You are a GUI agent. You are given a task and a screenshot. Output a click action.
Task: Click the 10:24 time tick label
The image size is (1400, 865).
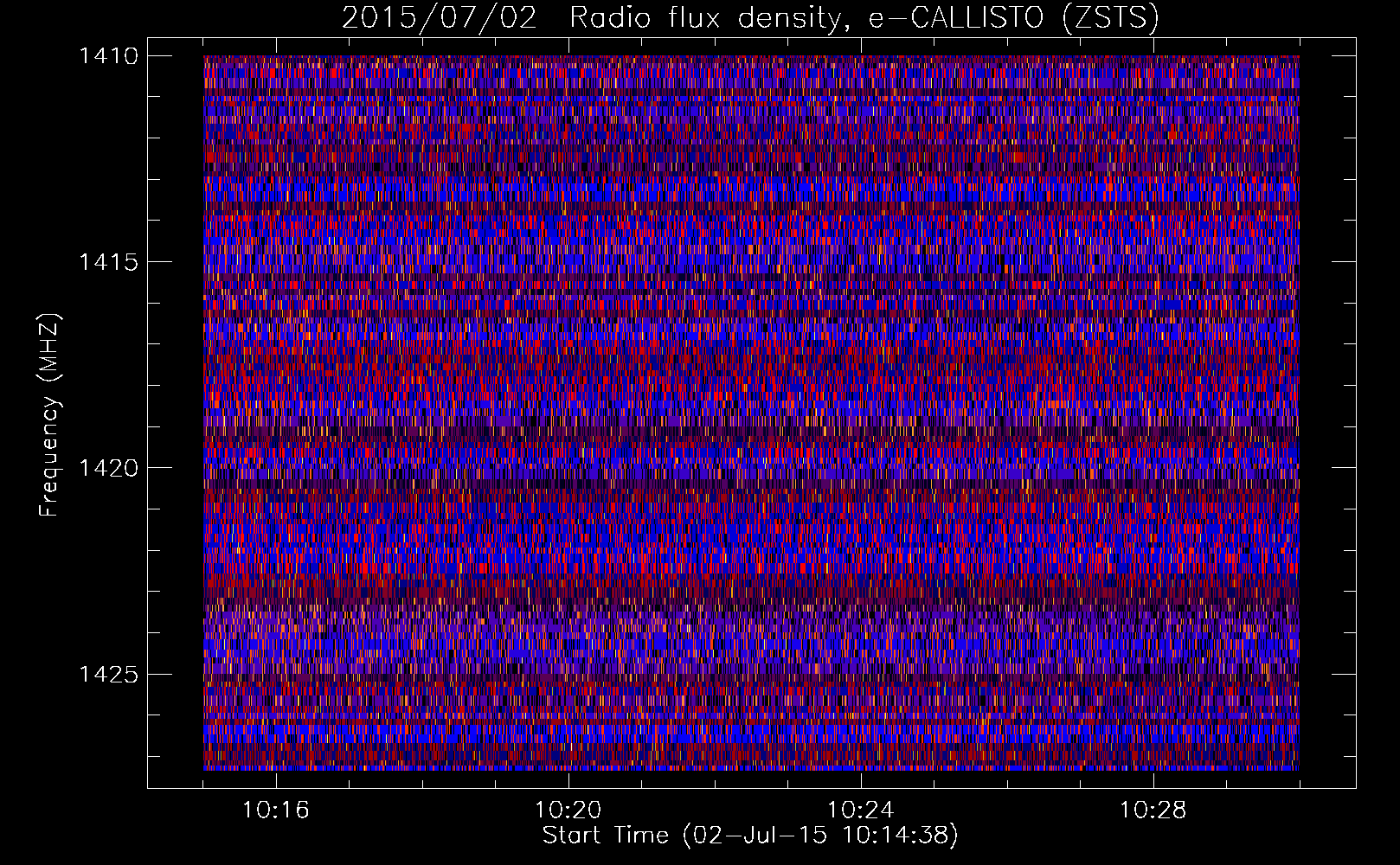860,811
